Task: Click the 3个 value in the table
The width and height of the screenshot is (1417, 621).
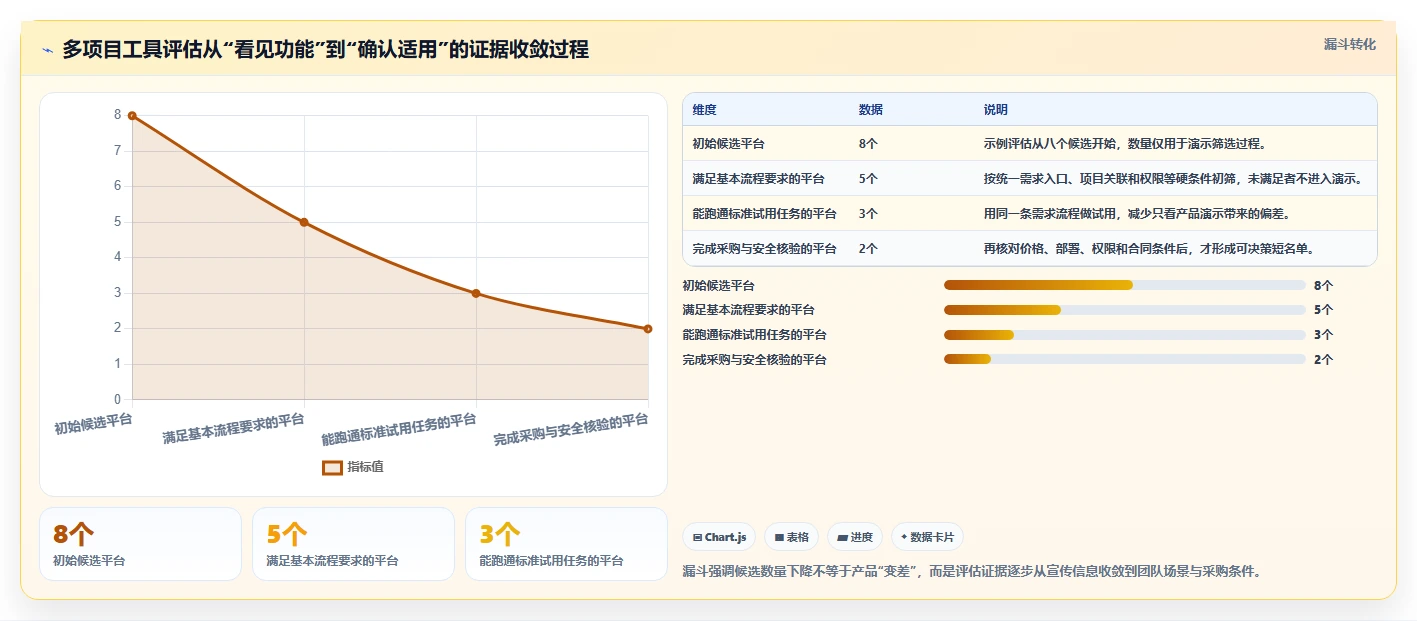Action: (868, 214)
